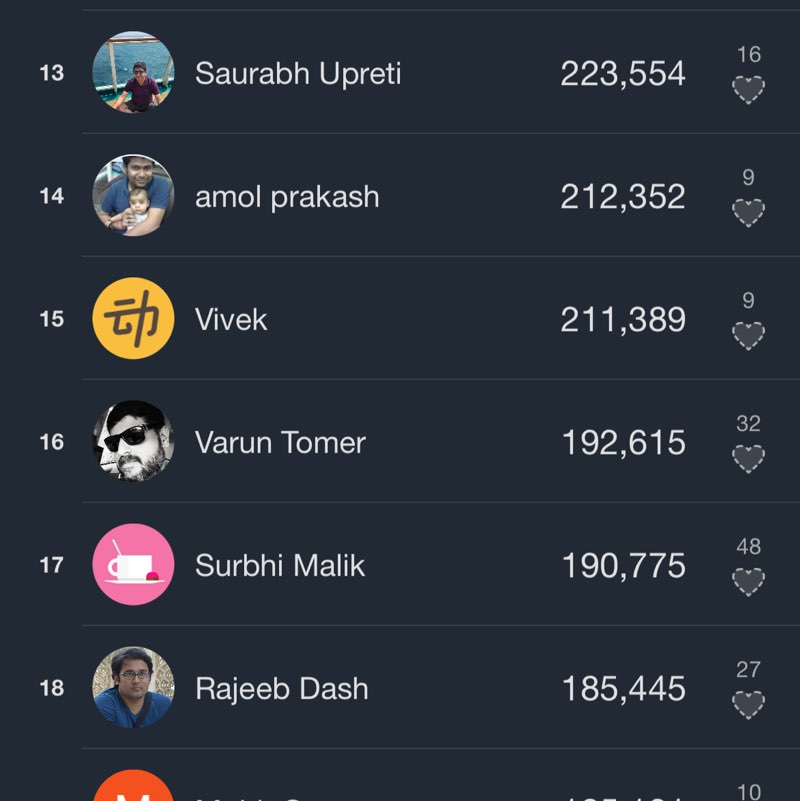Tap the heart icon for Saurabh Upreti
The width and height of the screenshot is (800, 801).
point(748,91)
